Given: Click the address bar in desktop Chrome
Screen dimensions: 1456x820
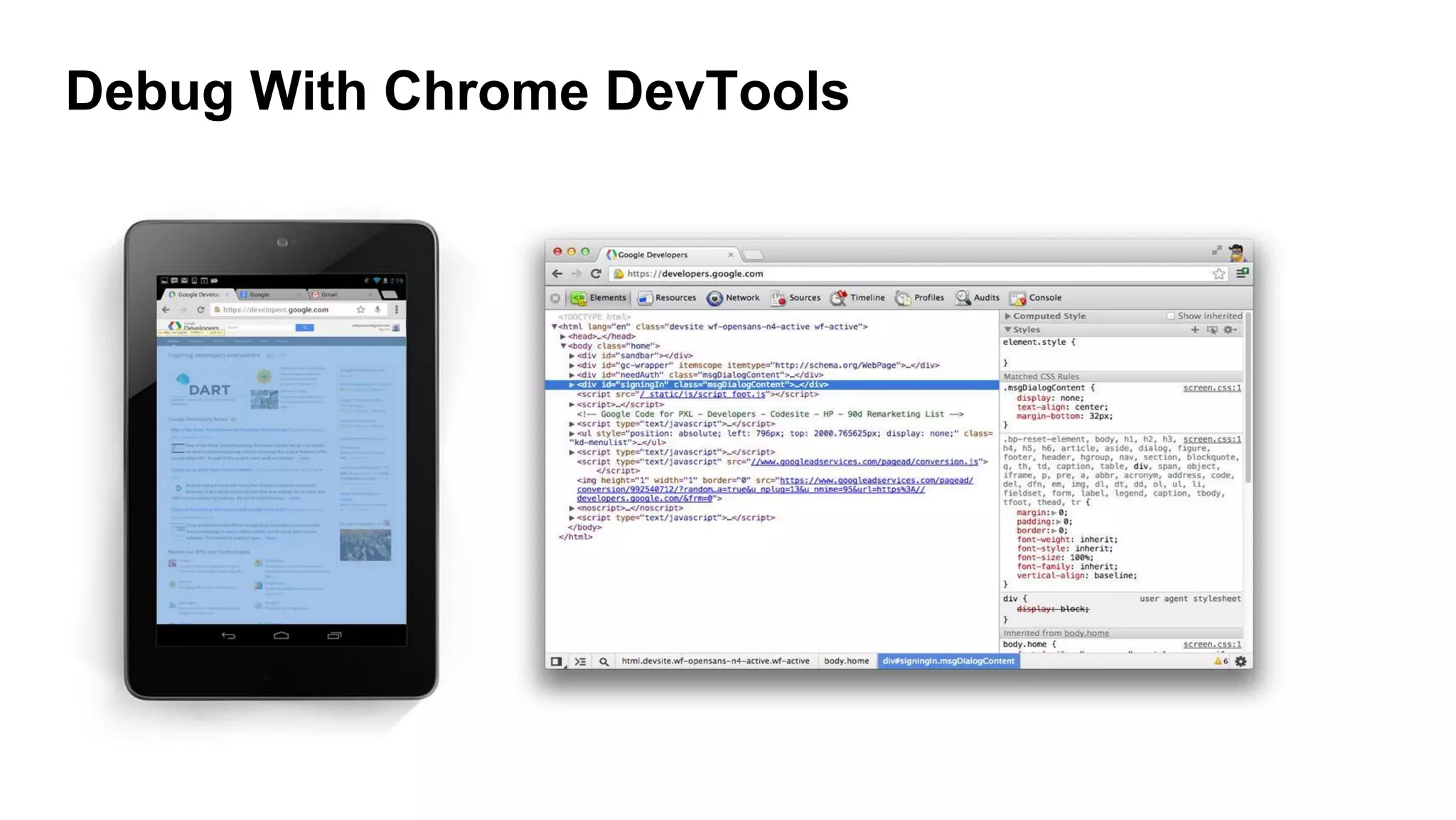Looking at the screenshot, I should (919, 274).
